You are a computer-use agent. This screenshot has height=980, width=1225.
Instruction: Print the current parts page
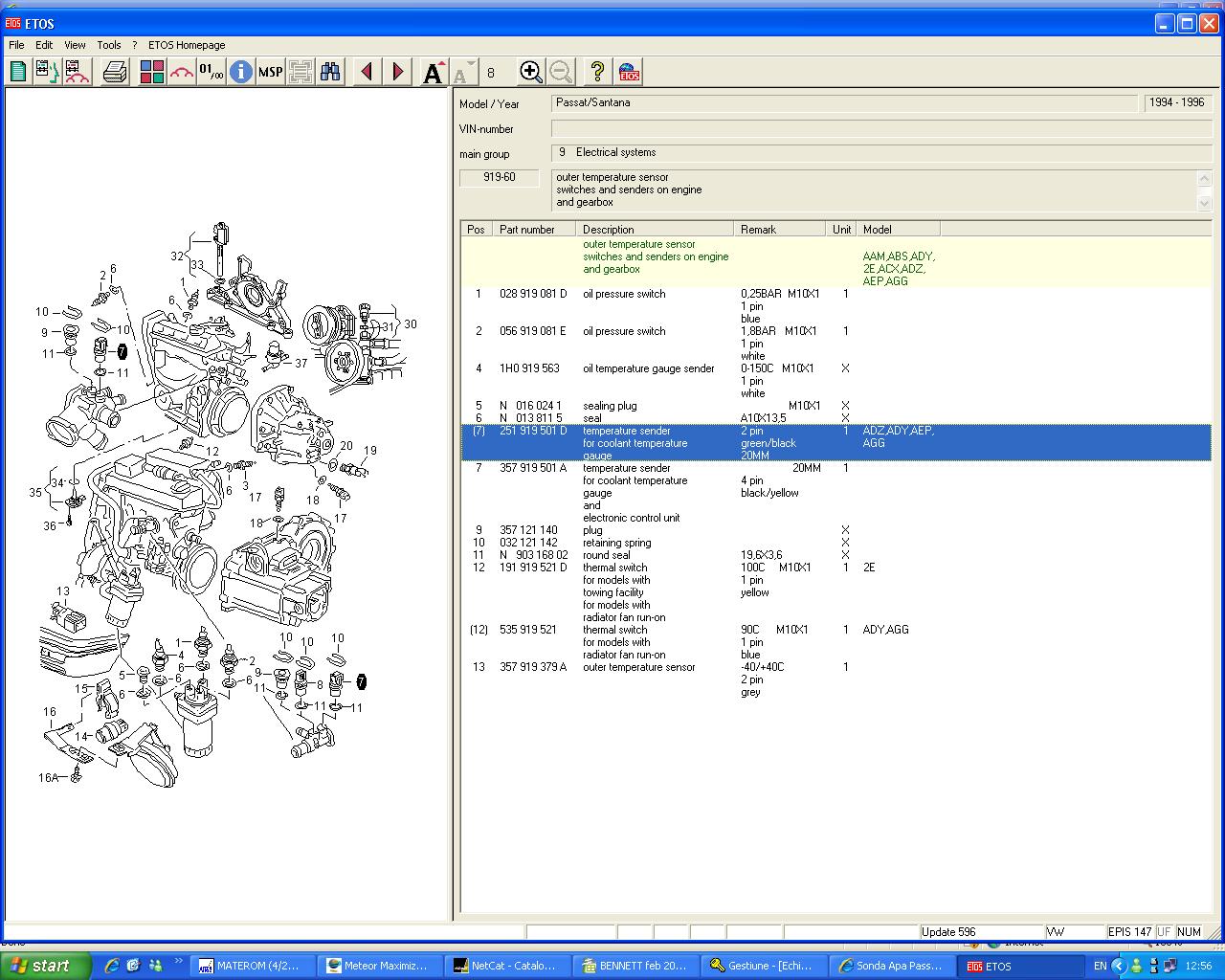pyautogui.click(x=115, y=72)
